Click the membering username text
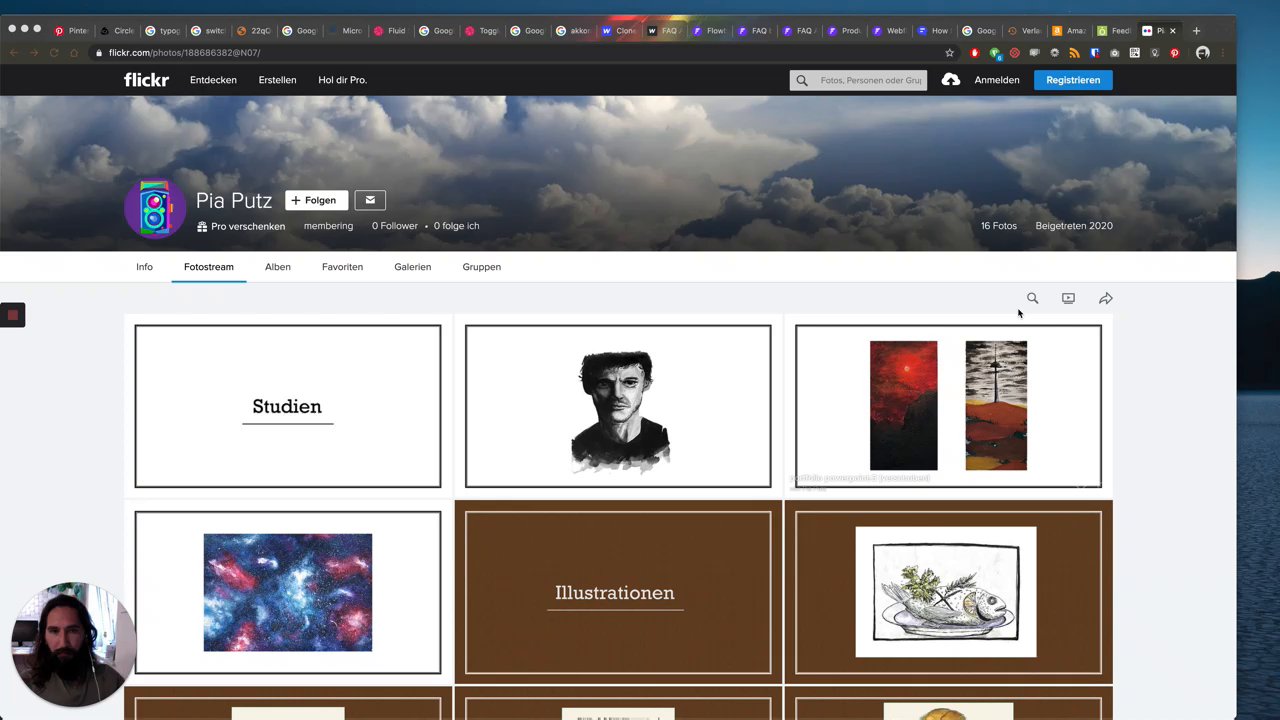 [328, 226]
